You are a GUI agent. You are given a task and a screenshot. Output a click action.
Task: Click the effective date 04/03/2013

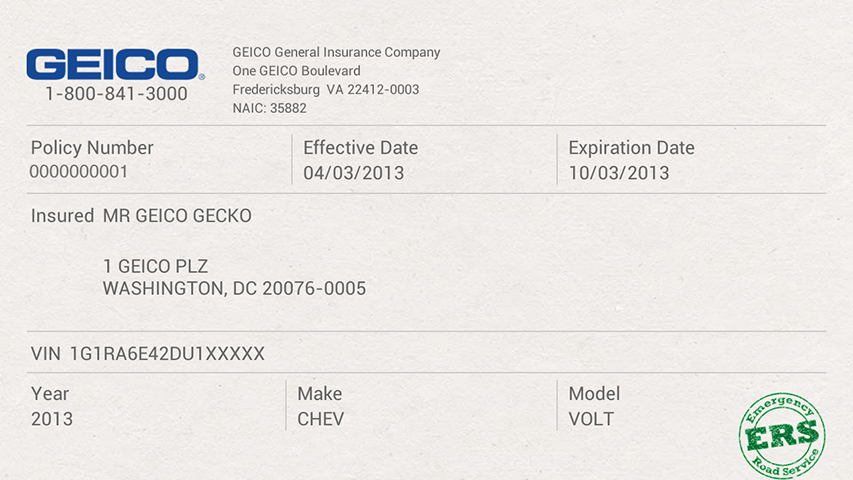[x=354, y=173]
